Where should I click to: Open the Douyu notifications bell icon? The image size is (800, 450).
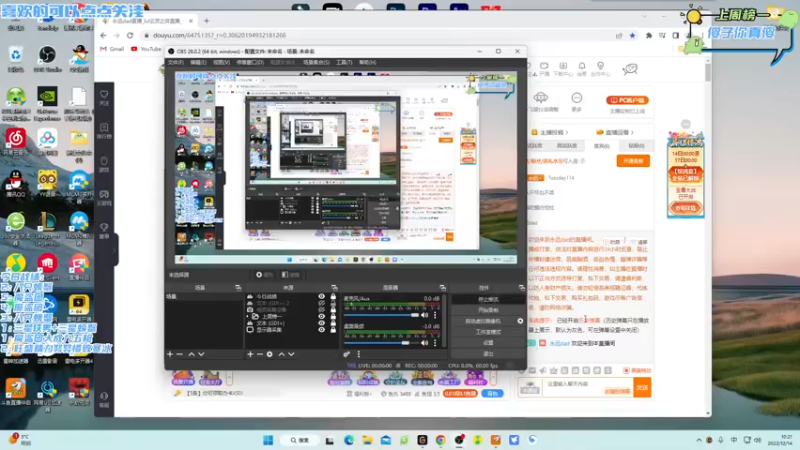(582, 68)
